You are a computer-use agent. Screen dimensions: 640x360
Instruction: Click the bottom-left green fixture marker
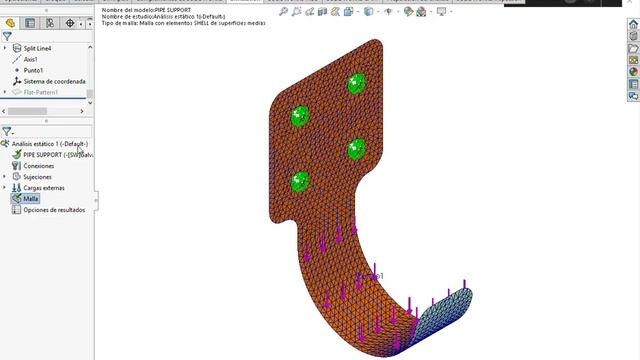pos(300,182)
